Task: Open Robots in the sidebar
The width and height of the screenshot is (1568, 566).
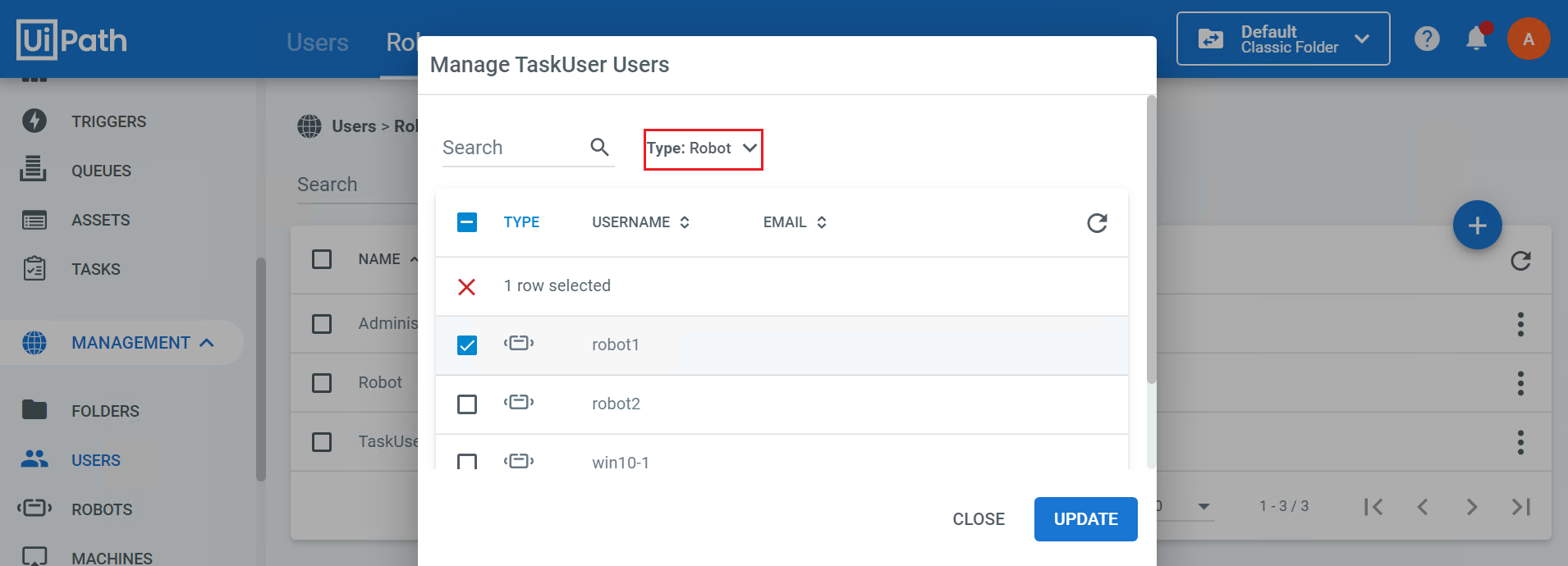Action: pos(102,509)
